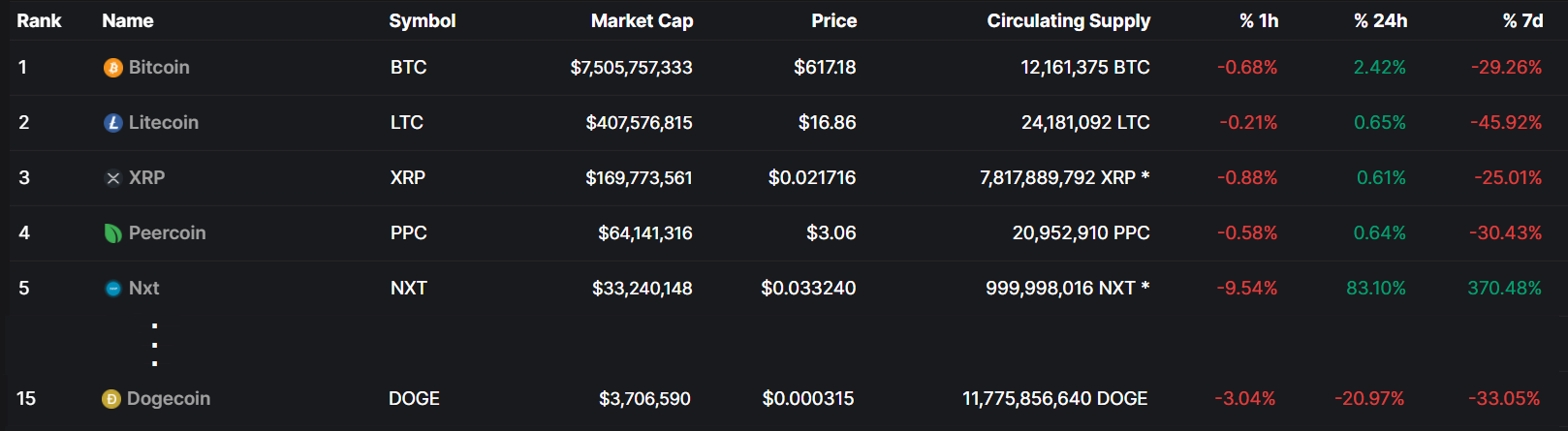
Task: Sort table by Market Cap header
Action: coord(642,21)
